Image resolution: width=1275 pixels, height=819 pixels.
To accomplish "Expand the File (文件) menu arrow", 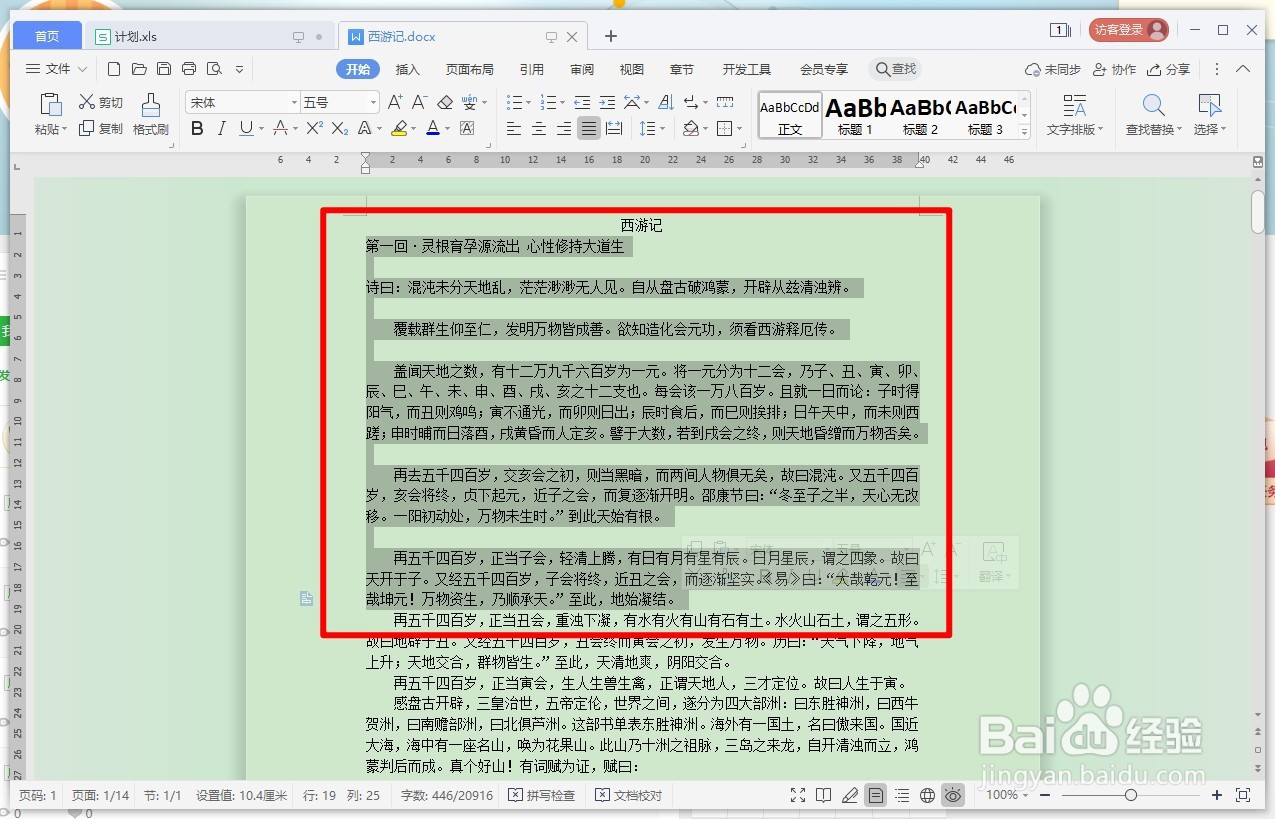I will [x=82, y=69].
